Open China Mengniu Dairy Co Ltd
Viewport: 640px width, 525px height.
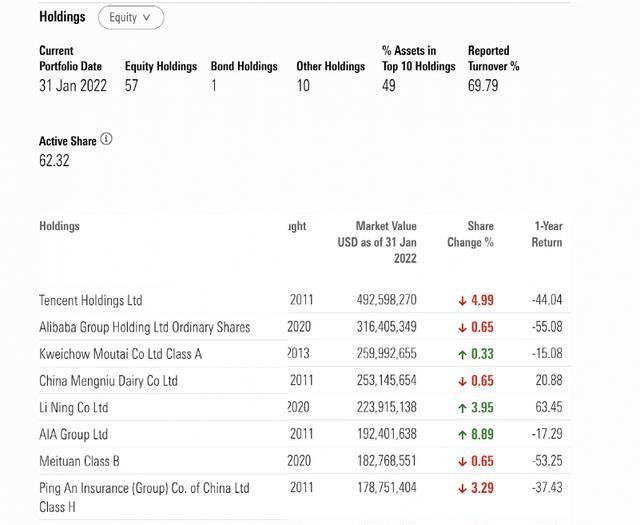(109, 381)
